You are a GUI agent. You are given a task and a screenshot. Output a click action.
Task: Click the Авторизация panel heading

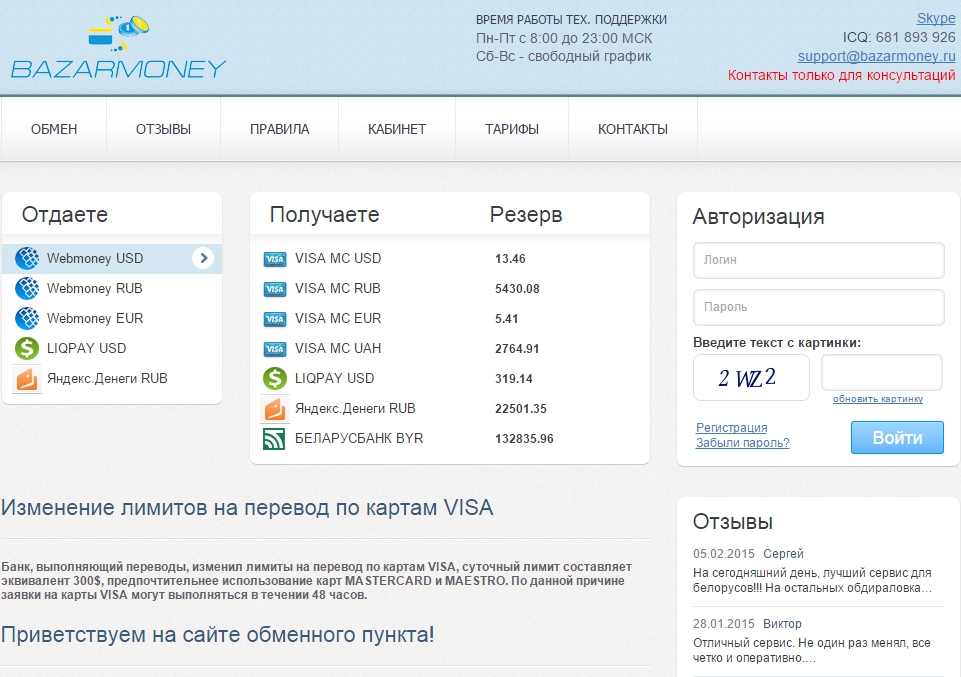(758, 217)
